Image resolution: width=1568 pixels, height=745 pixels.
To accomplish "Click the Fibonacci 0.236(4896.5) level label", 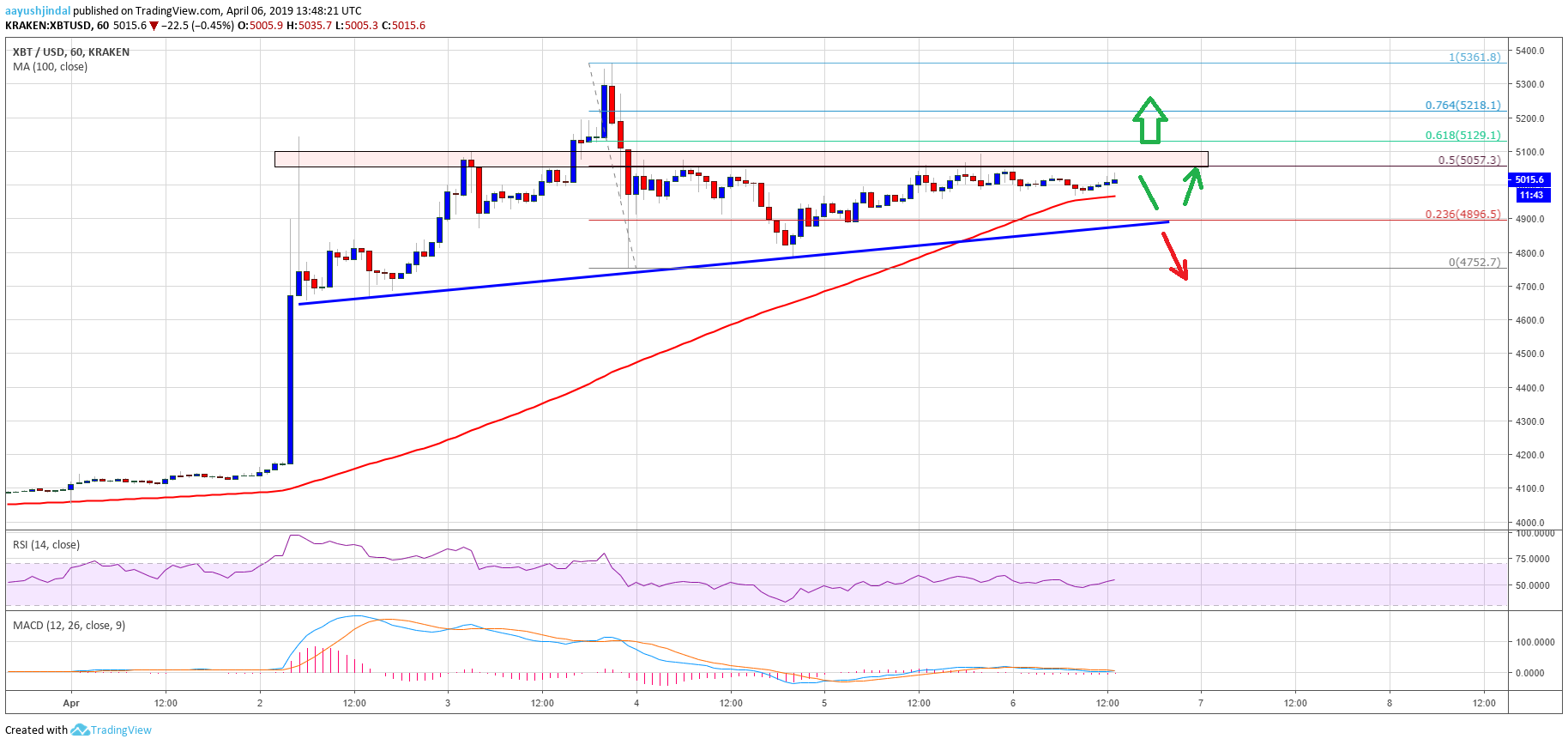I will 1463,215.
